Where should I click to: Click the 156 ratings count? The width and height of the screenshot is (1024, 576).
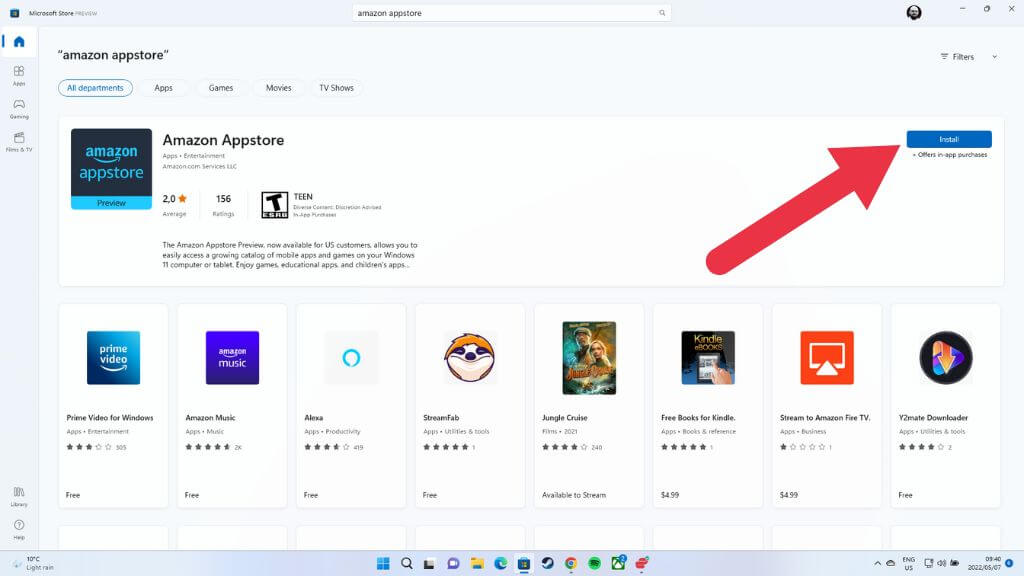(223, 199)
